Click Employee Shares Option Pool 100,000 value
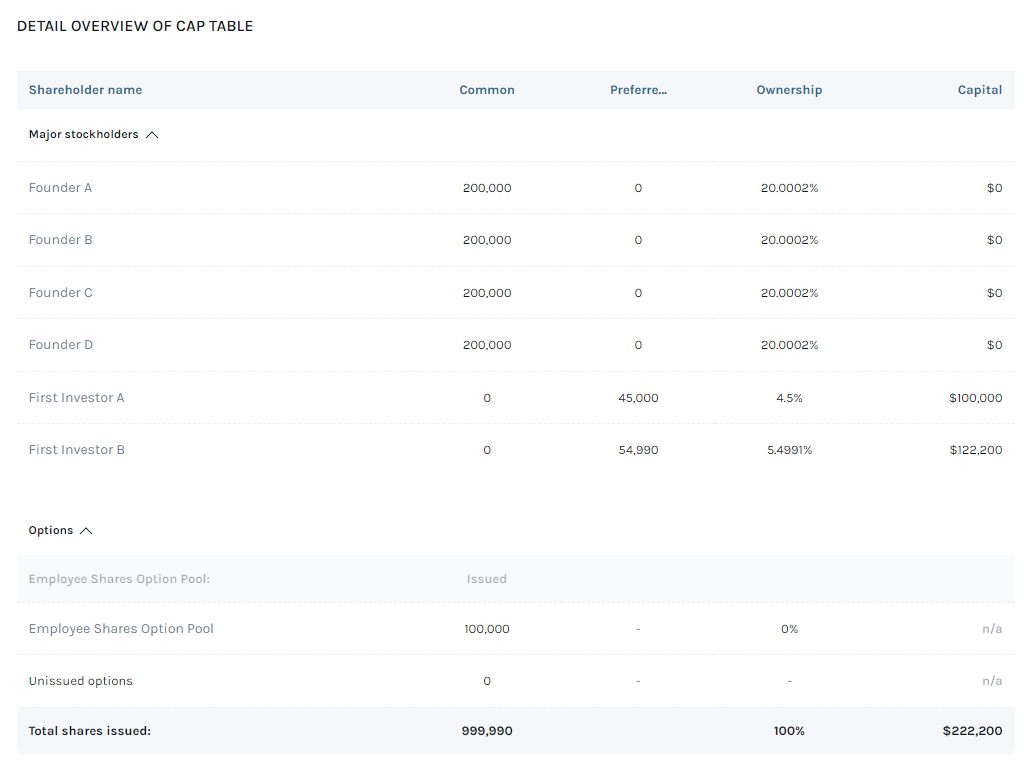Image resolution: width=1032 pixels, height=767 pixels. pos(487,629)
